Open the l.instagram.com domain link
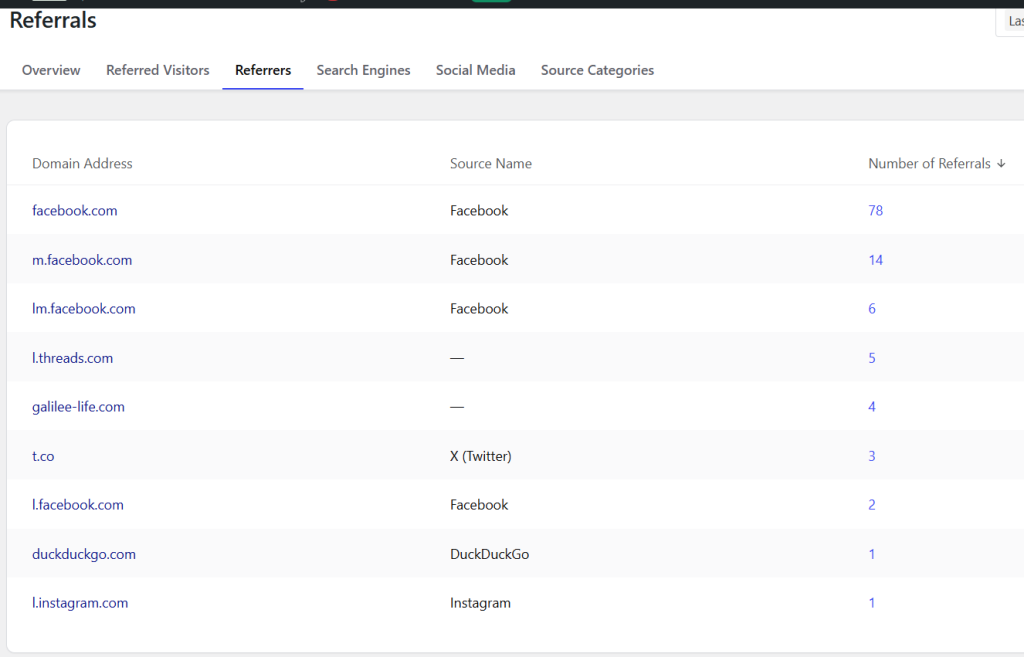 click(x=80, y=603)
